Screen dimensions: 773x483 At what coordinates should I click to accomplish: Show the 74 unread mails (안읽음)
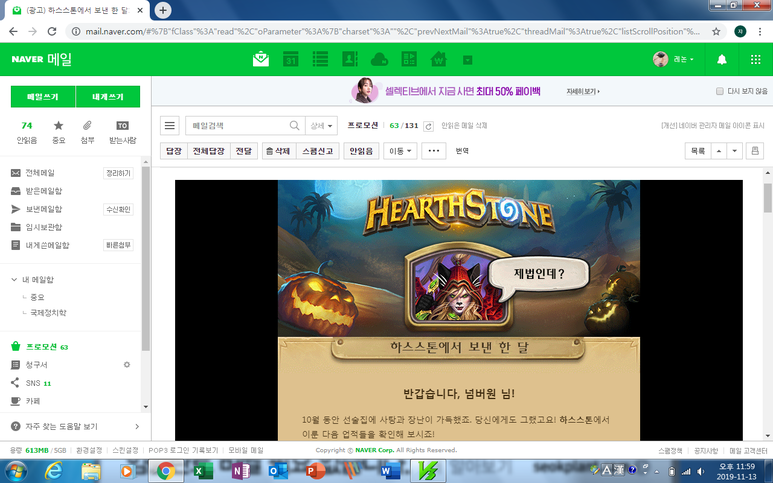(27, 132)
